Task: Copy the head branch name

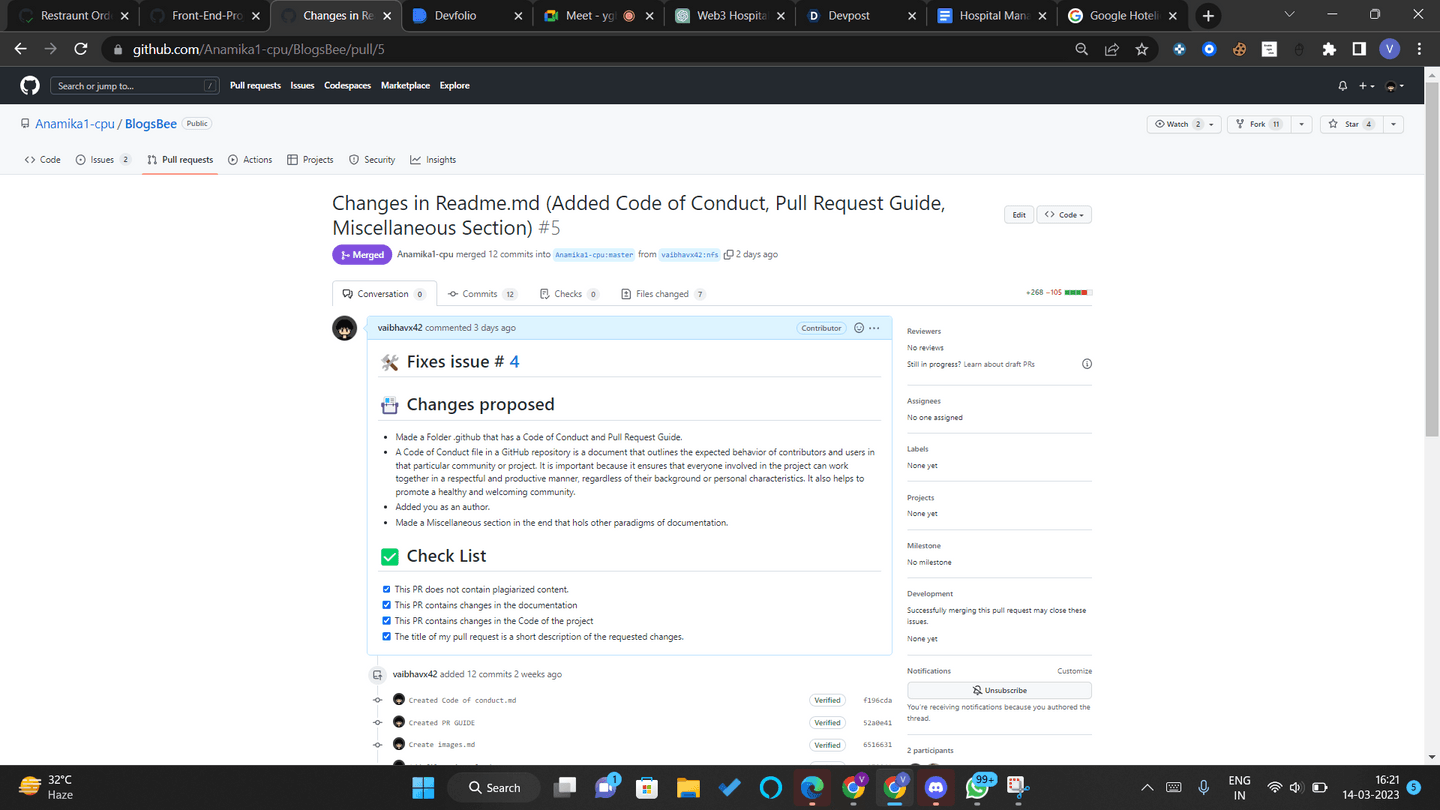Action: click(728, 255)
